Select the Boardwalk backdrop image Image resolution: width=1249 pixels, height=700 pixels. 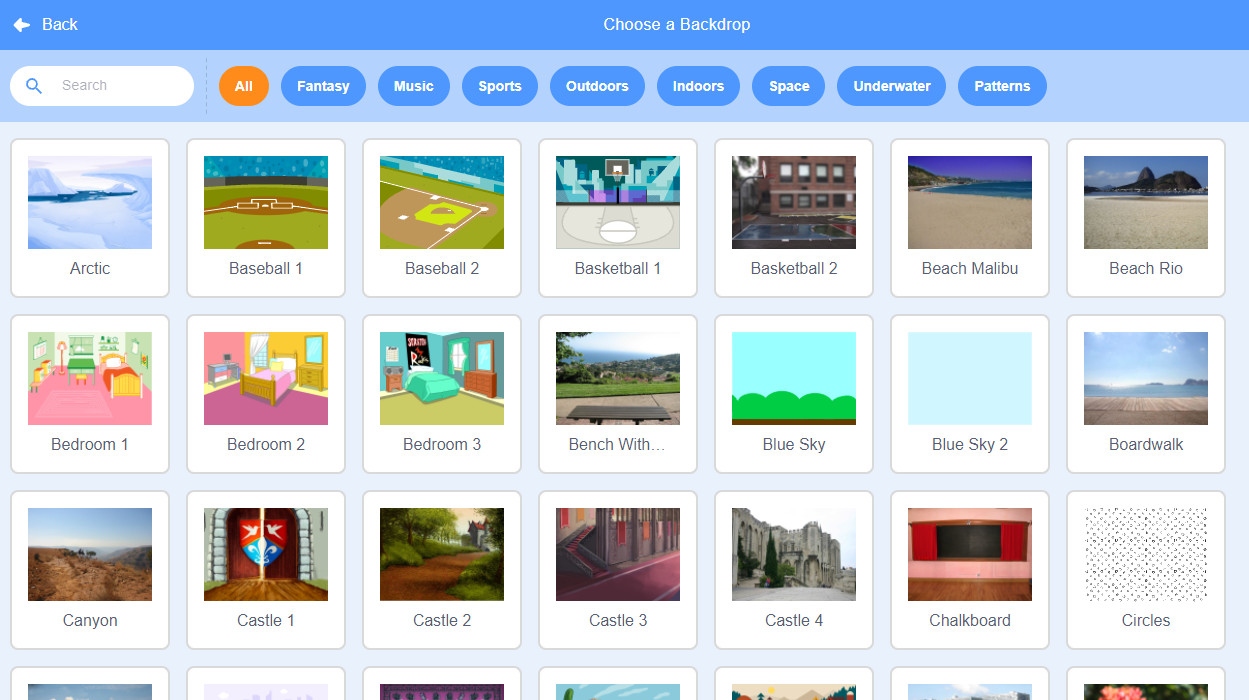coord(1146,378)
